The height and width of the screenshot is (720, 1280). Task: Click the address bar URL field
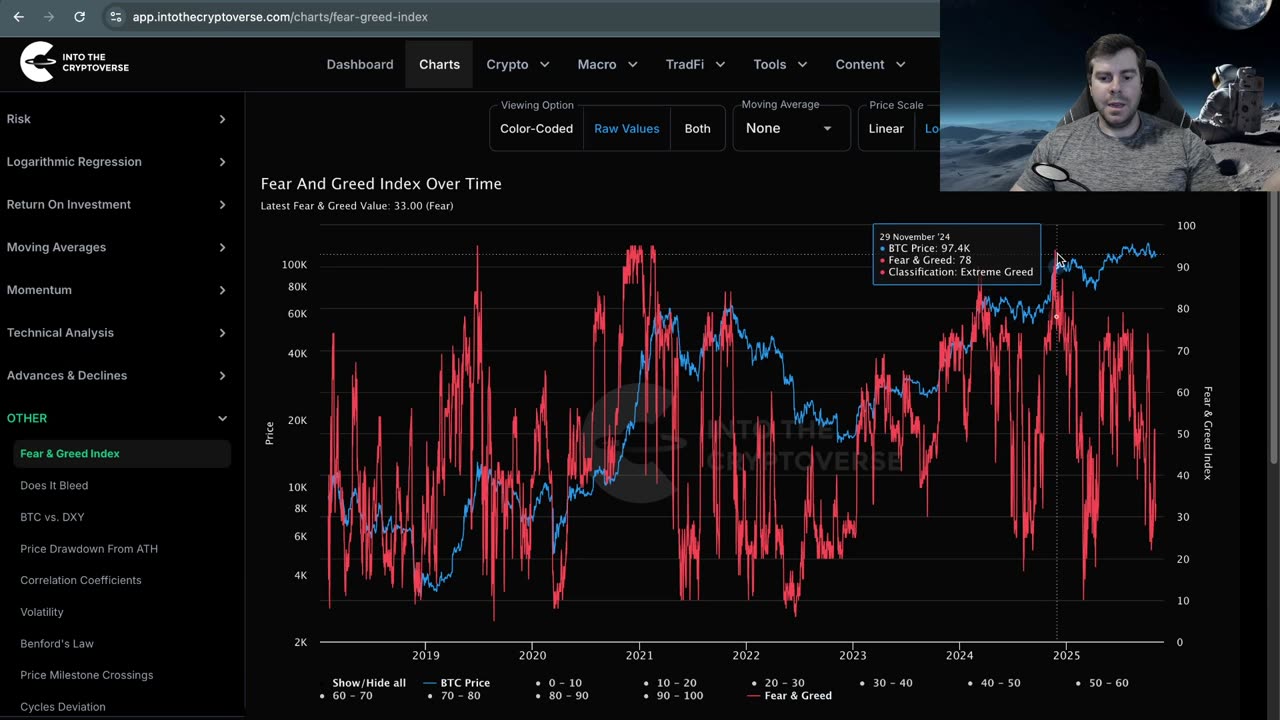280,17
